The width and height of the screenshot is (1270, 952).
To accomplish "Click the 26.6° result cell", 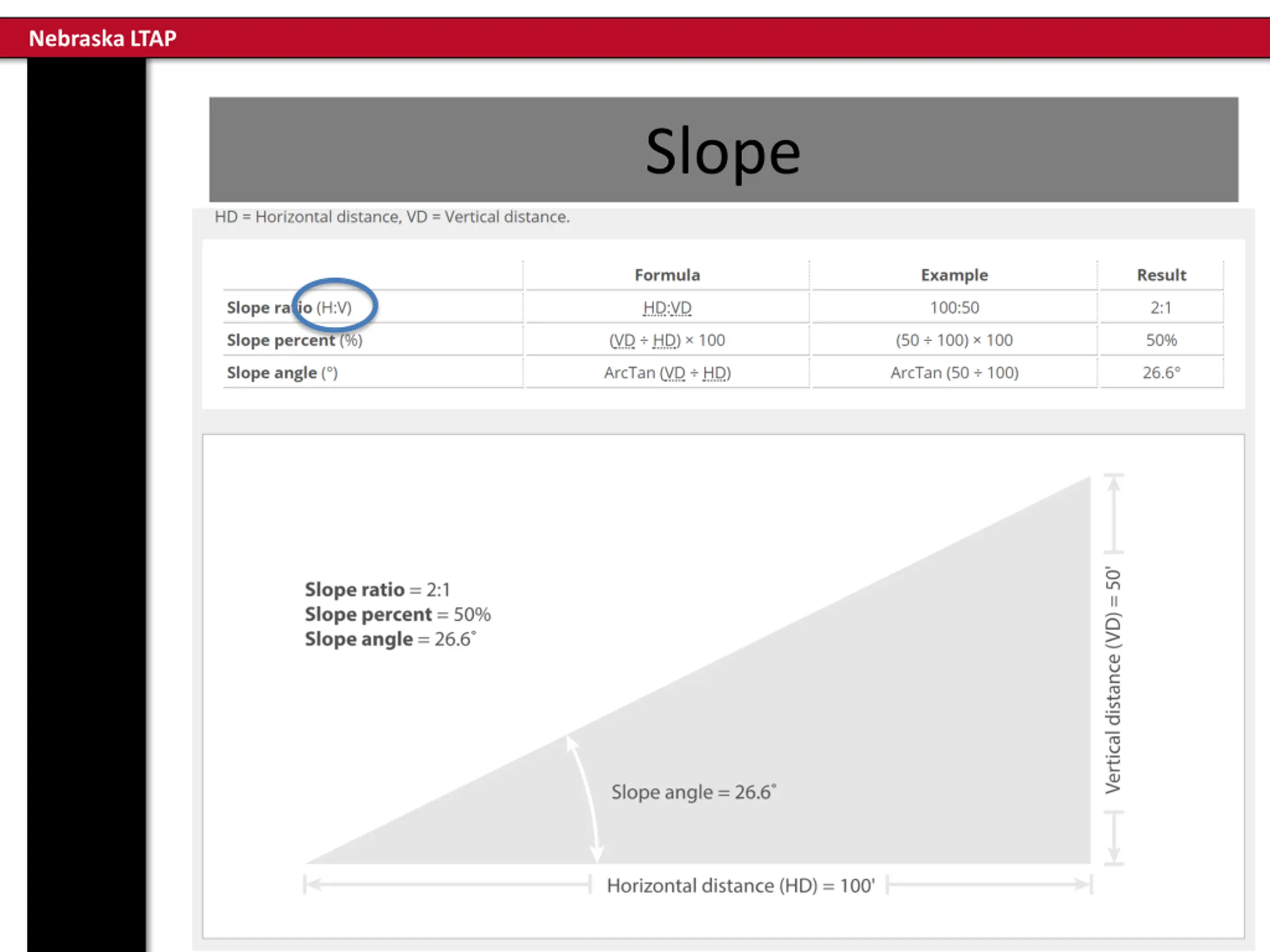I will pyautogui.click(x=1161, y=373).
